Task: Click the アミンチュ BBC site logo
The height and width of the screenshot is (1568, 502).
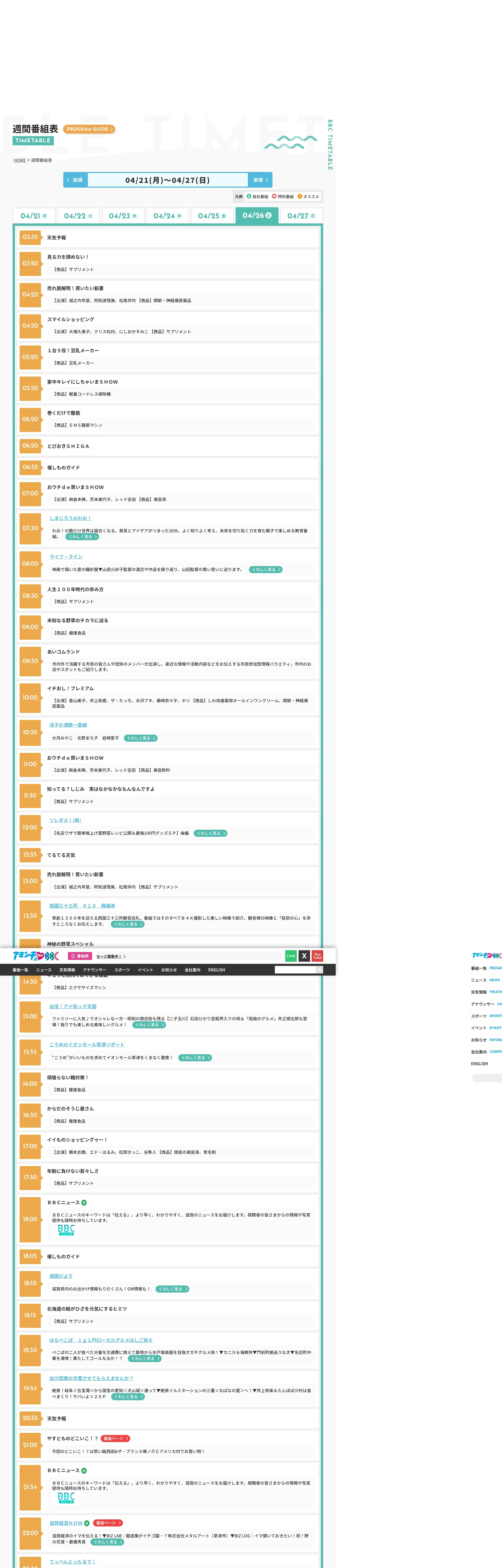Action: pos(36,956)
